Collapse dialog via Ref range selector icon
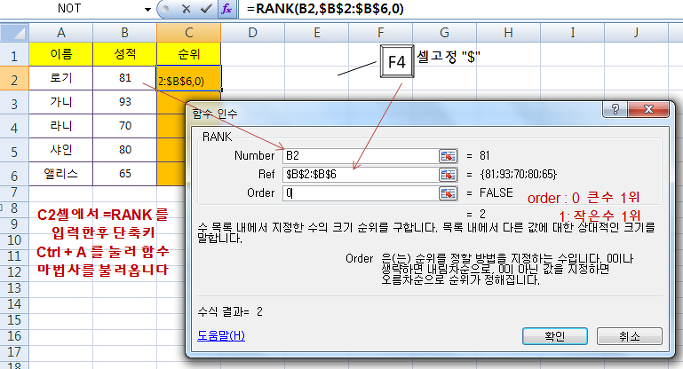The image size is (683, 369). coord(448,175)
